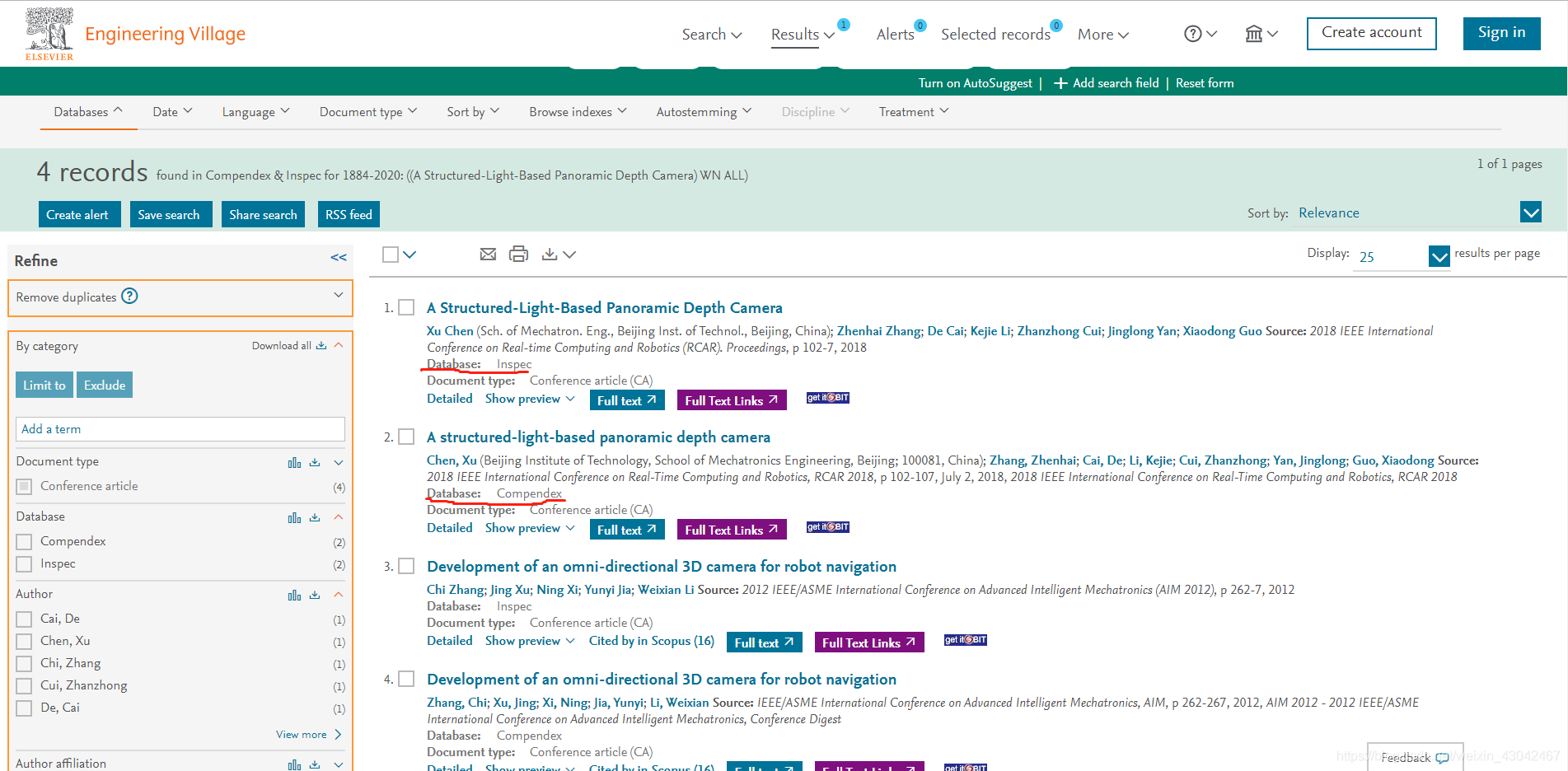
Task: Collapse the Author facet chevron
Action: (x=339, y=595)
